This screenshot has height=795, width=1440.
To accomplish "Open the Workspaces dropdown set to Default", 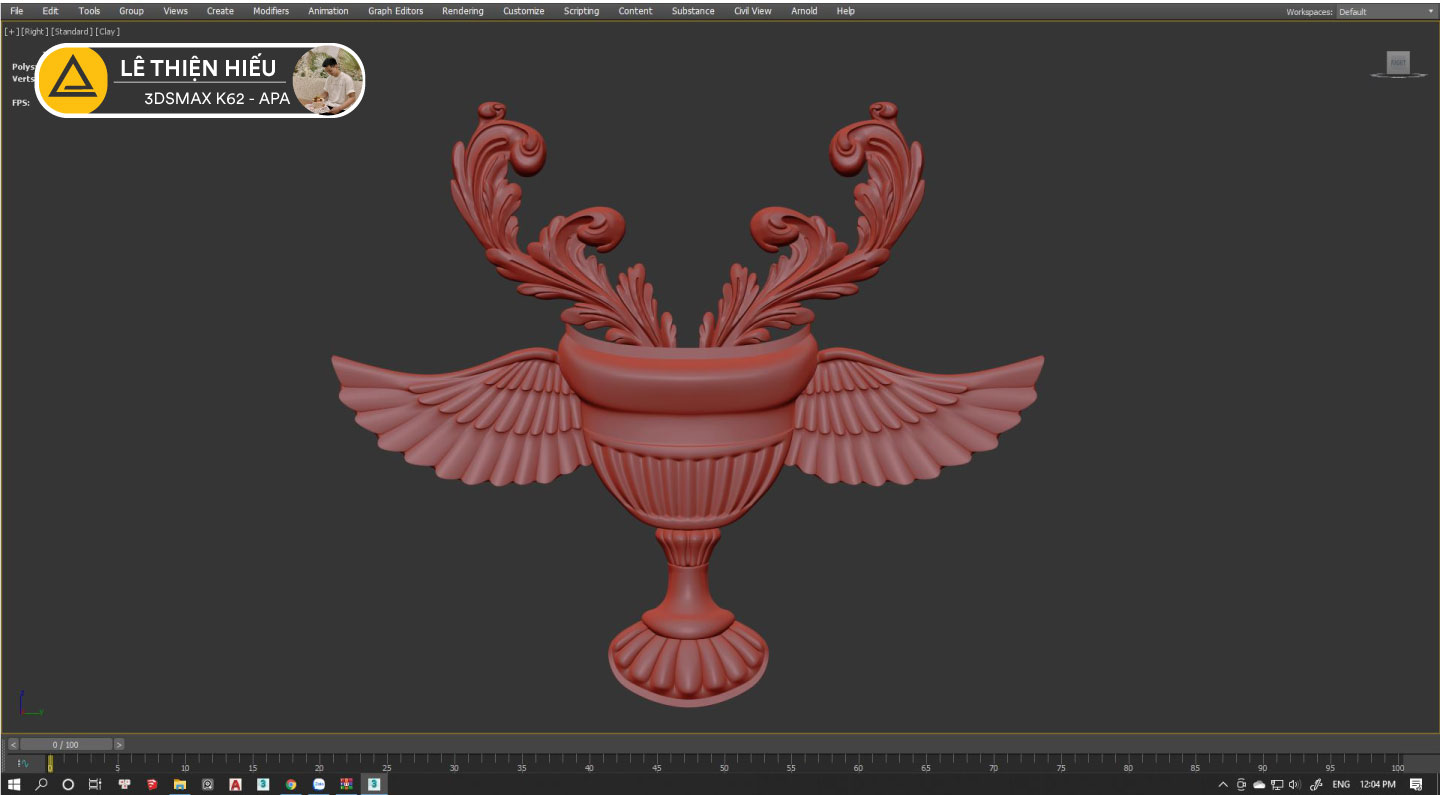I will (1385, 12).
